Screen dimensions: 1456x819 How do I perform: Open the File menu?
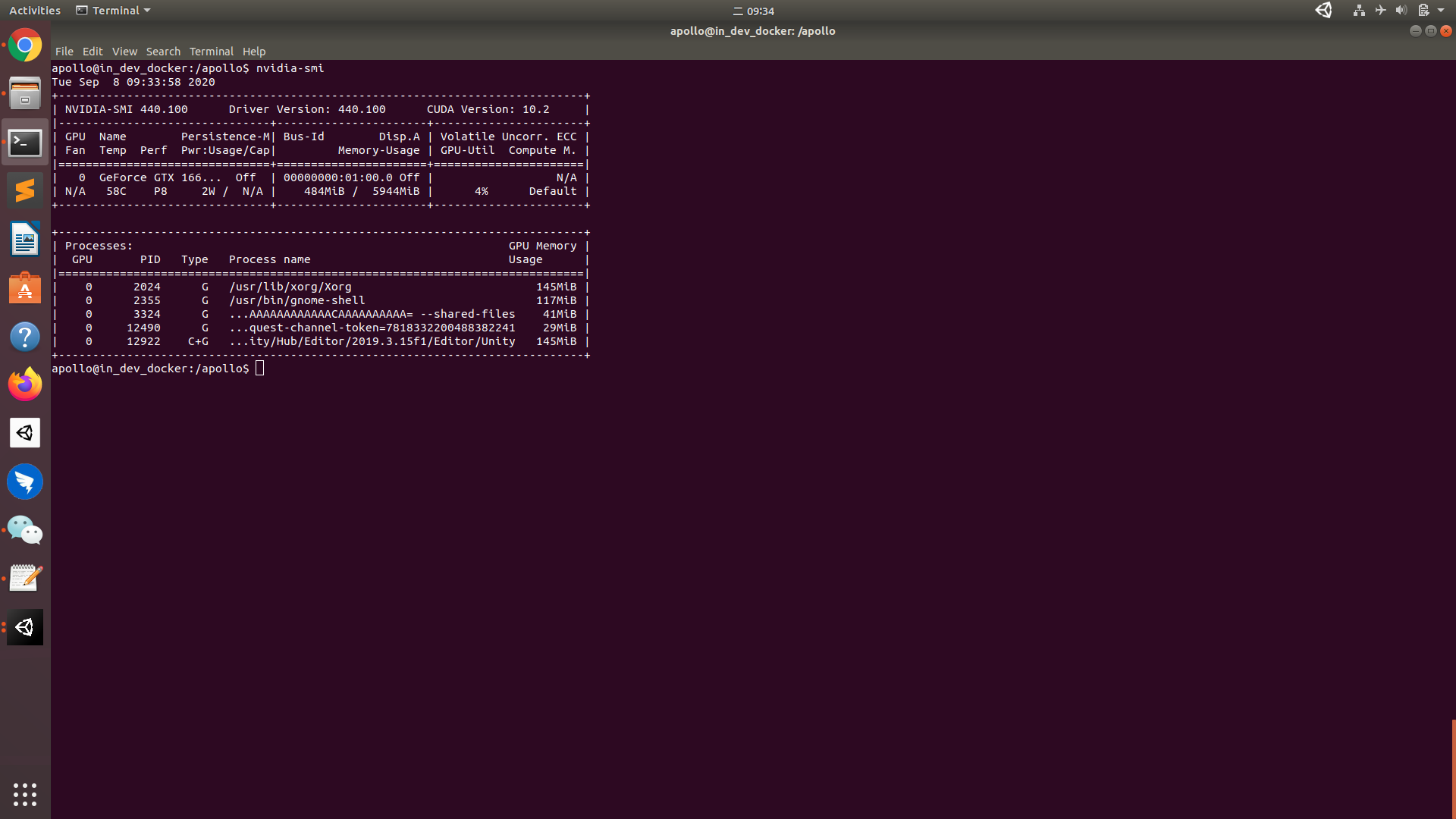(x=64, y=52)
